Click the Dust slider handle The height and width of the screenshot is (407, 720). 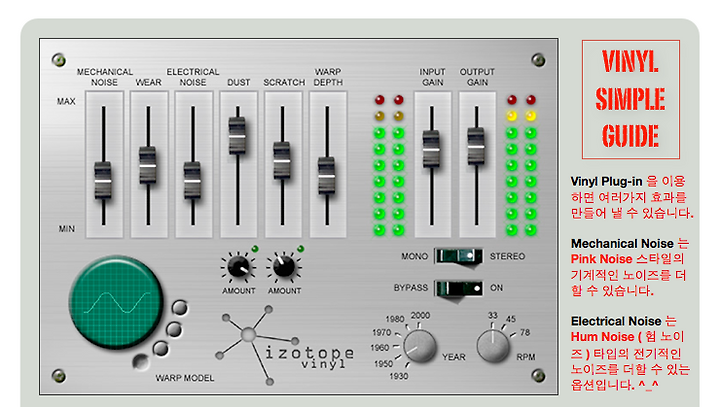tap(237, 136)
